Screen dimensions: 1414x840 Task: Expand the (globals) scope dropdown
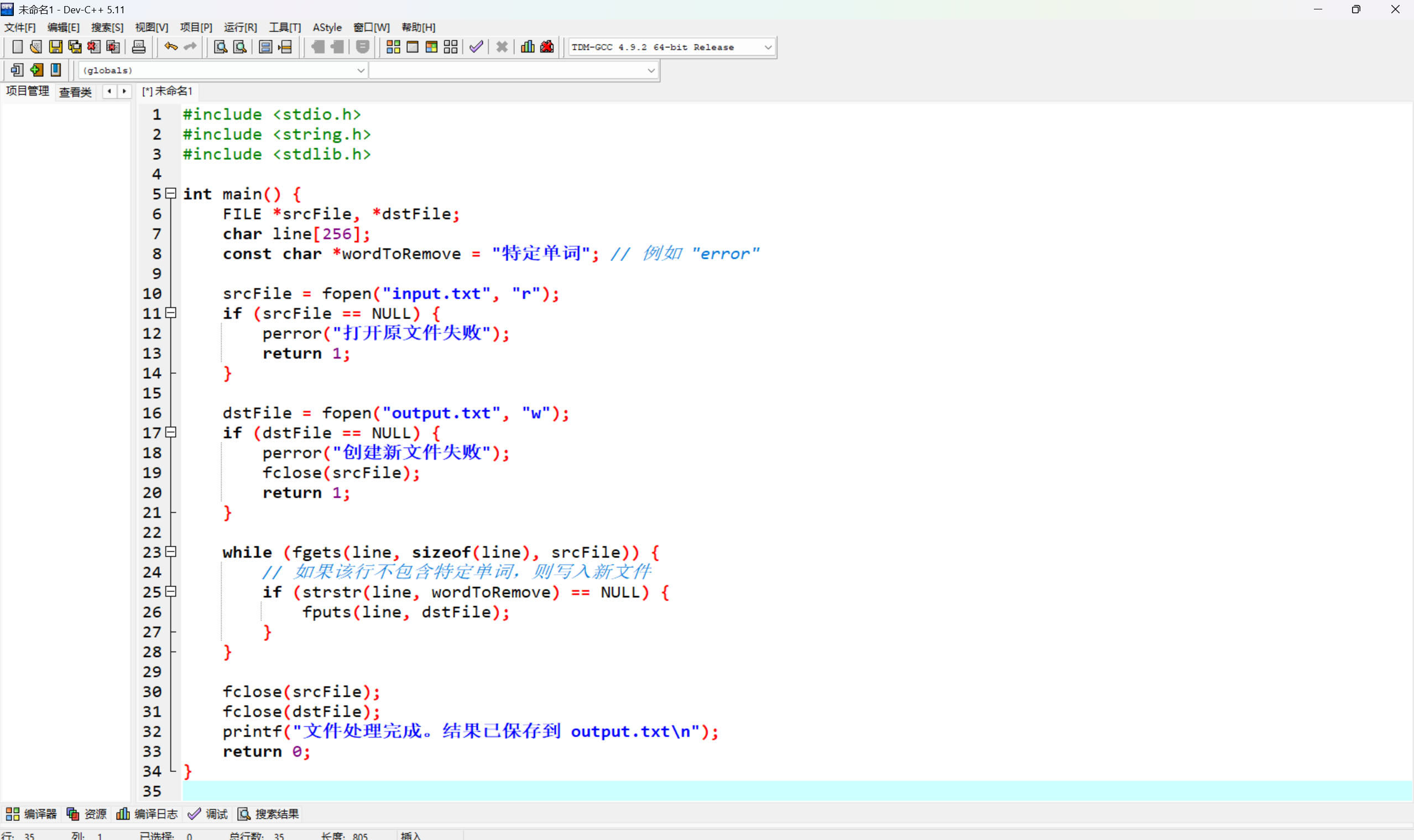point(361,70)
